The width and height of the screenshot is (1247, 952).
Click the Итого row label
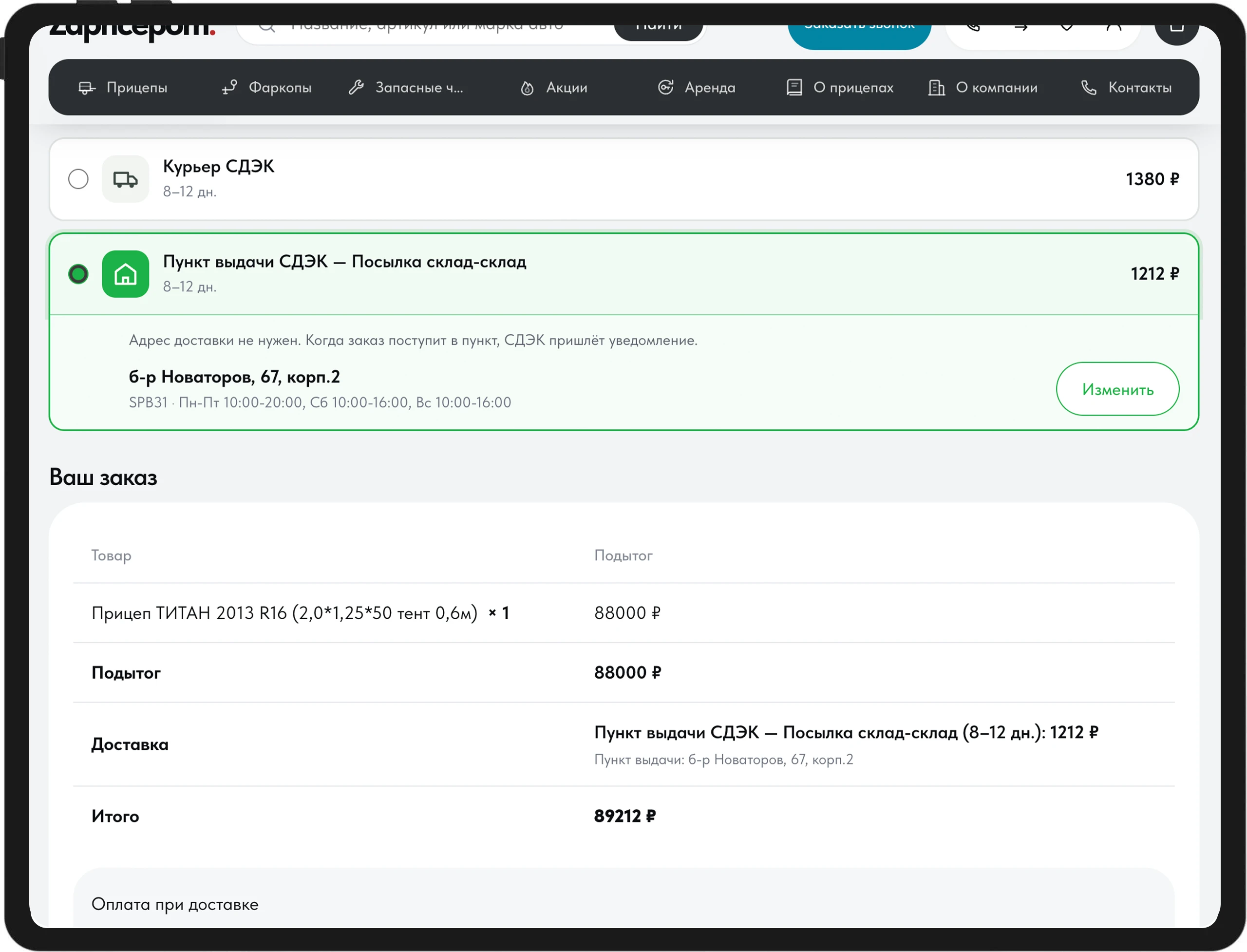pyautogui.click(x=115, y=817)
